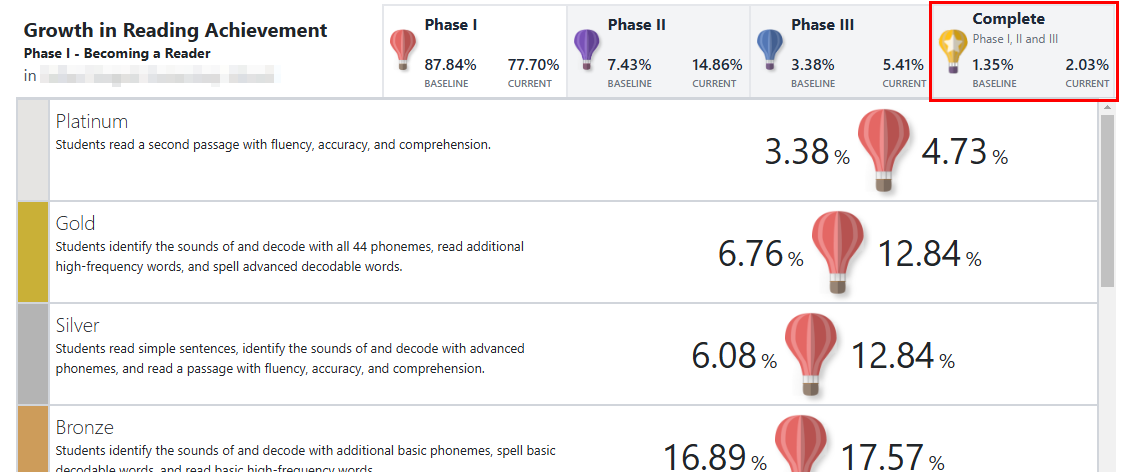
Task: Open the Phase III tab
Action: [841, 51]
